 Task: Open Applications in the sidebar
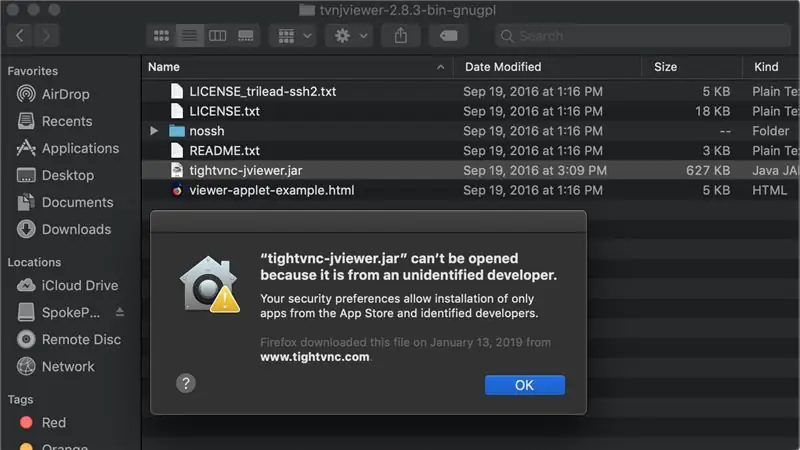(x=68, y=148)
